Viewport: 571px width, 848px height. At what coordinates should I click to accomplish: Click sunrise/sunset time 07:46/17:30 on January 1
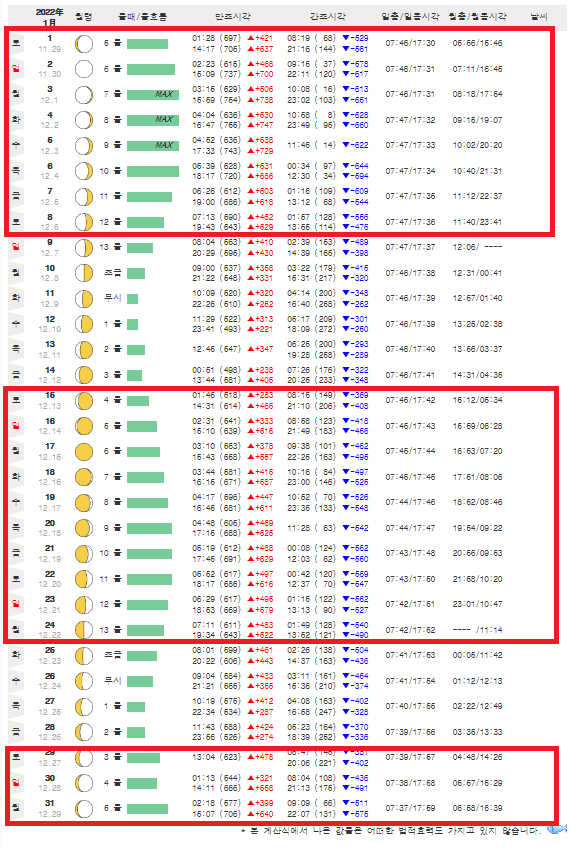(410, 43)
